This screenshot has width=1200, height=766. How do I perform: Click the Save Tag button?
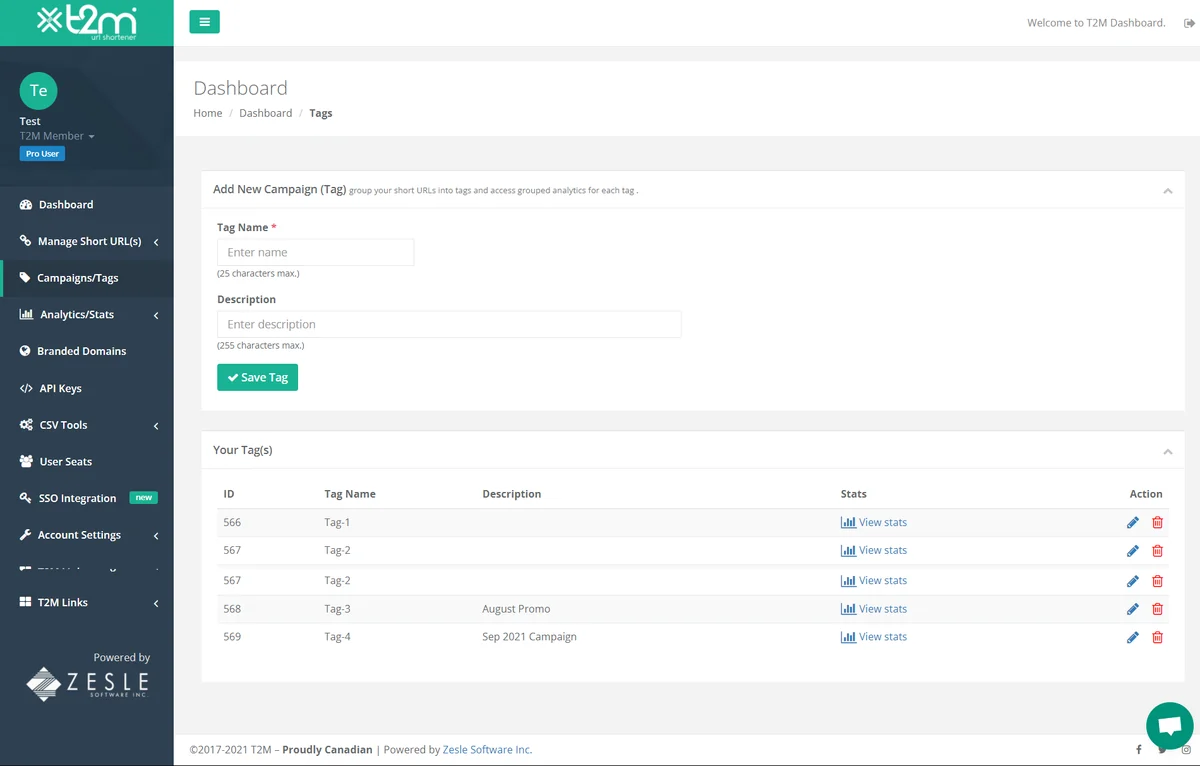[257, 377]
